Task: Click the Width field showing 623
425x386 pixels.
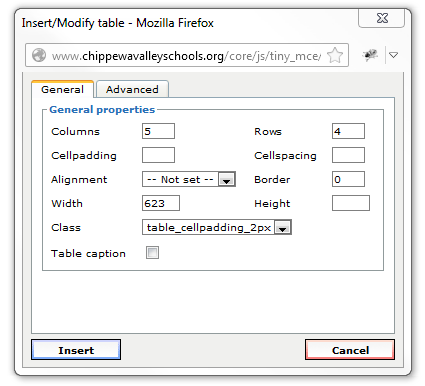Action: [161, 203]
